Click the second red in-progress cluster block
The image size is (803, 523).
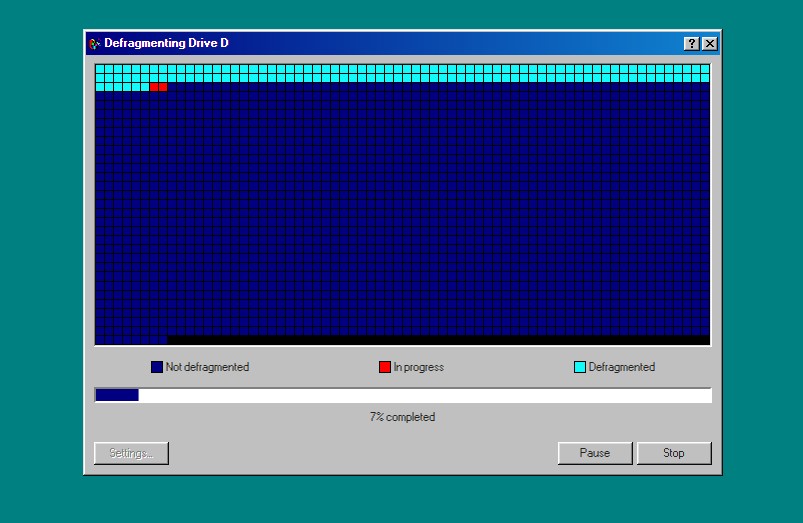coord(163,87)
